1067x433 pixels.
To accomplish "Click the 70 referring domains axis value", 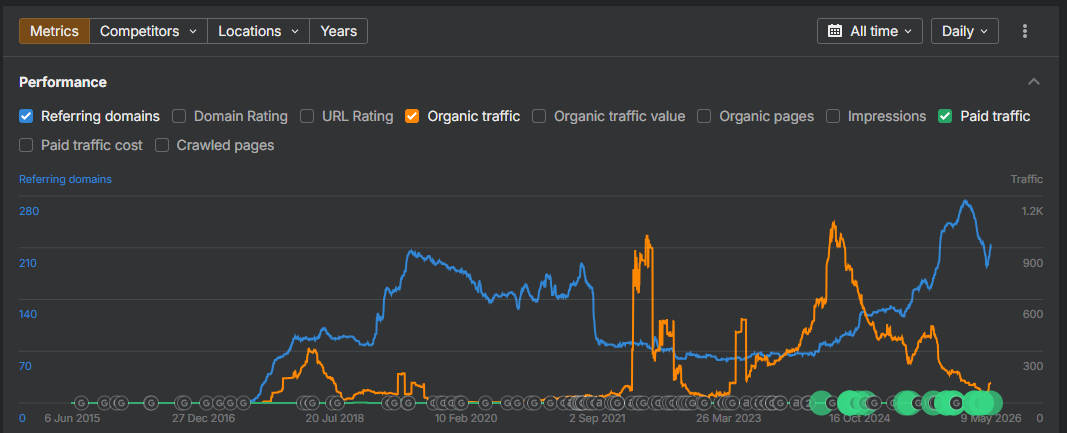I will pos(26,366).
